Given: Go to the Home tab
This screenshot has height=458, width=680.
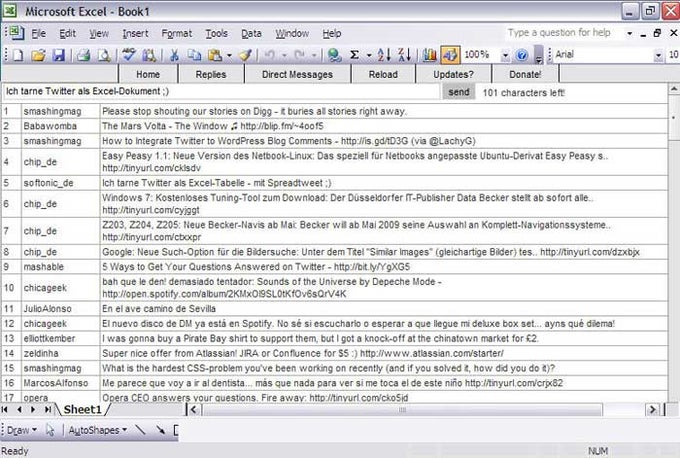Looking at the screenshot, I should click(x=148, y=74).
